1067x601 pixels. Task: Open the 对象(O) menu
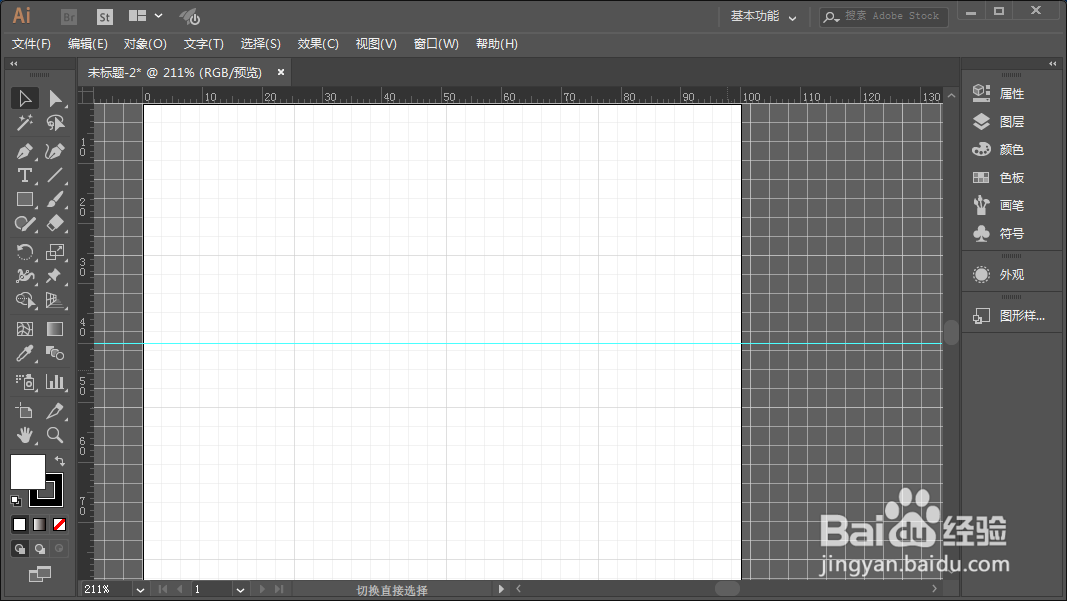(x=145, y=44)
